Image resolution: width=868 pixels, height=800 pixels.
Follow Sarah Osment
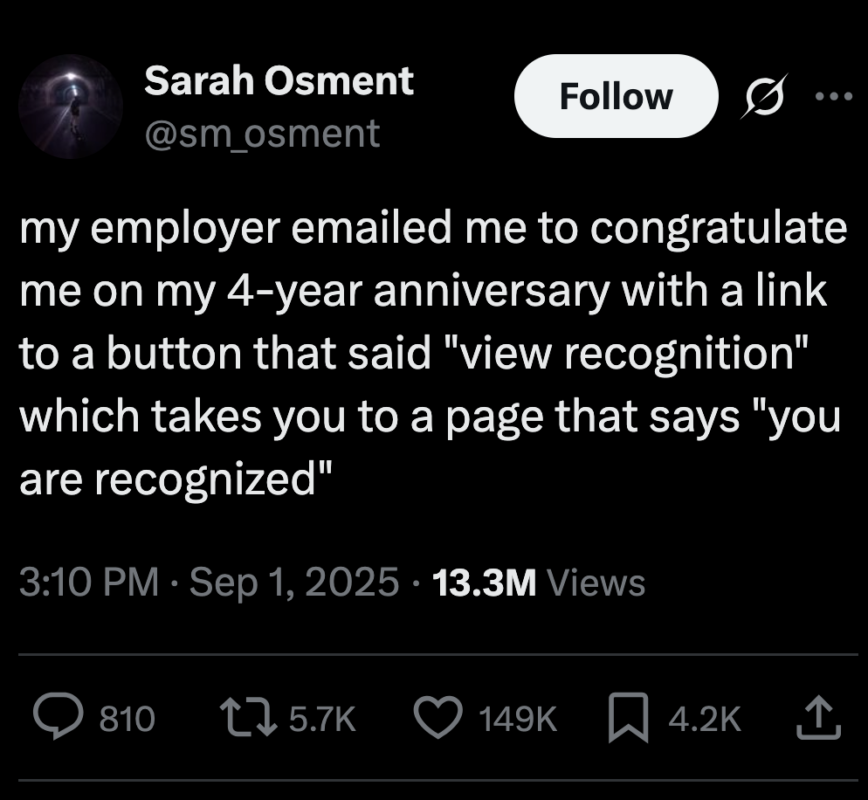click(615, 97)
